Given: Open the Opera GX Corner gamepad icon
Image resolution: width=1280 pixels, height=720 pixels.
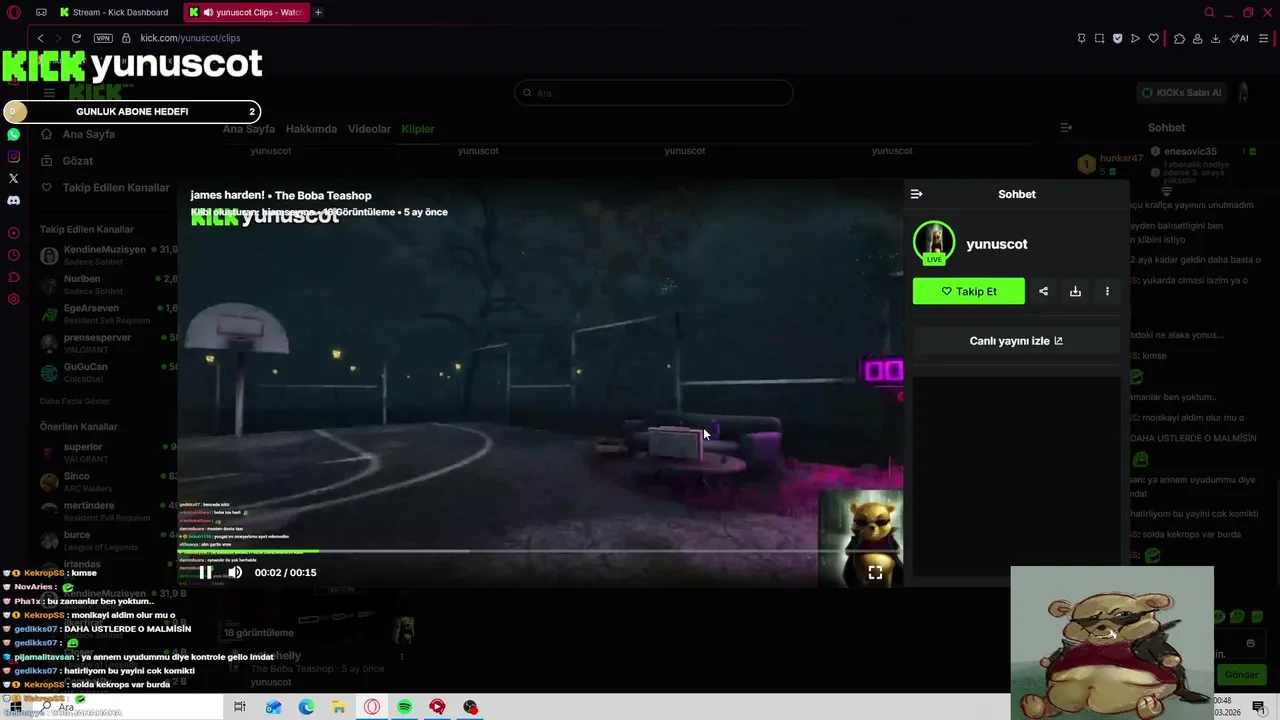Looking at the screenshot, I should point(41,12).
